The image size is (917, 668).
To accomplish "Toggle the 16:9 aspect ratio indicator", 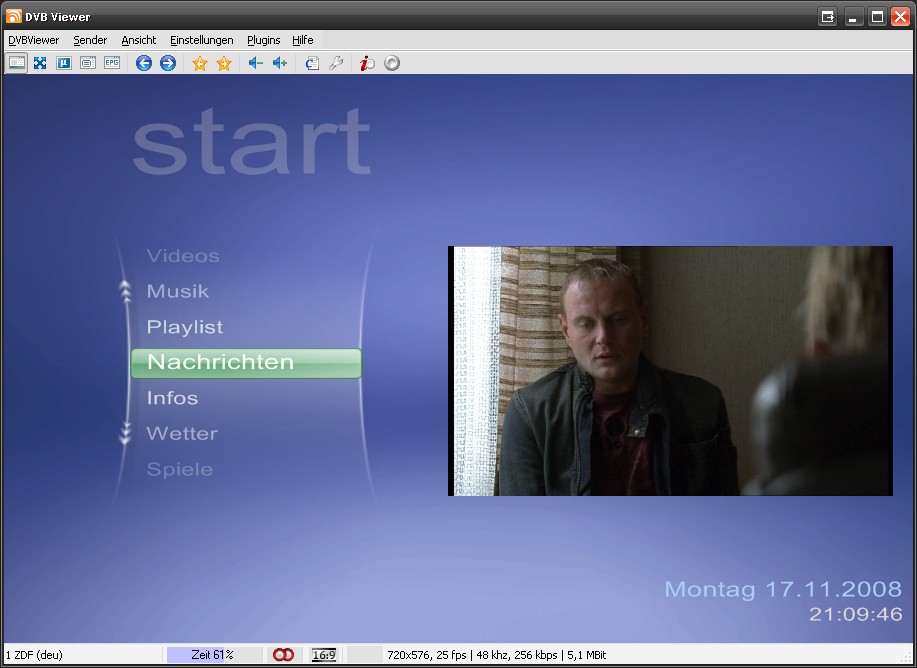I will pos(323,655).
